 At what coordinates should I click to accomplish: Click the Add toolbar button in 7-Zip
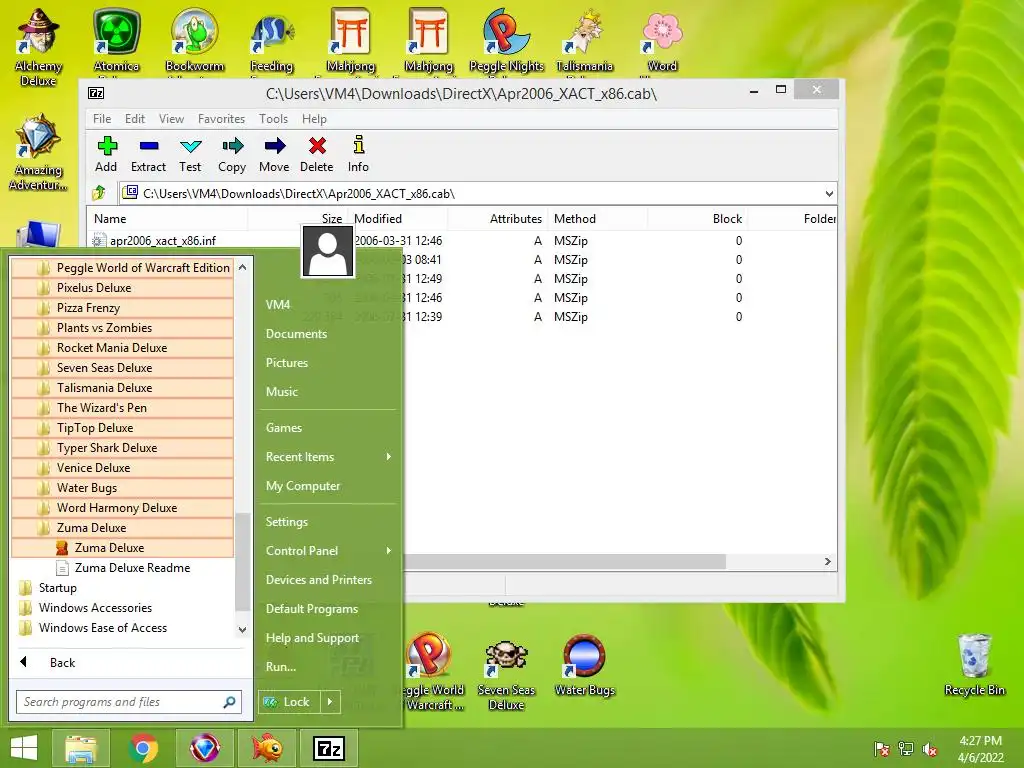point(106,155)
